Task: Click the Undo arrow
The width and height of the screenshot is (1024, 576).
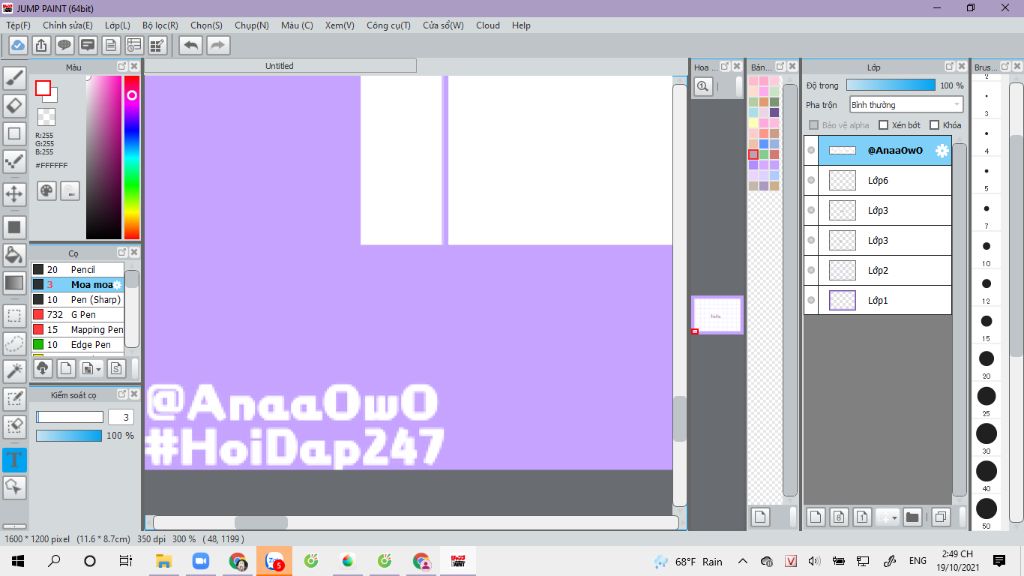Action: tap(191, 45)
